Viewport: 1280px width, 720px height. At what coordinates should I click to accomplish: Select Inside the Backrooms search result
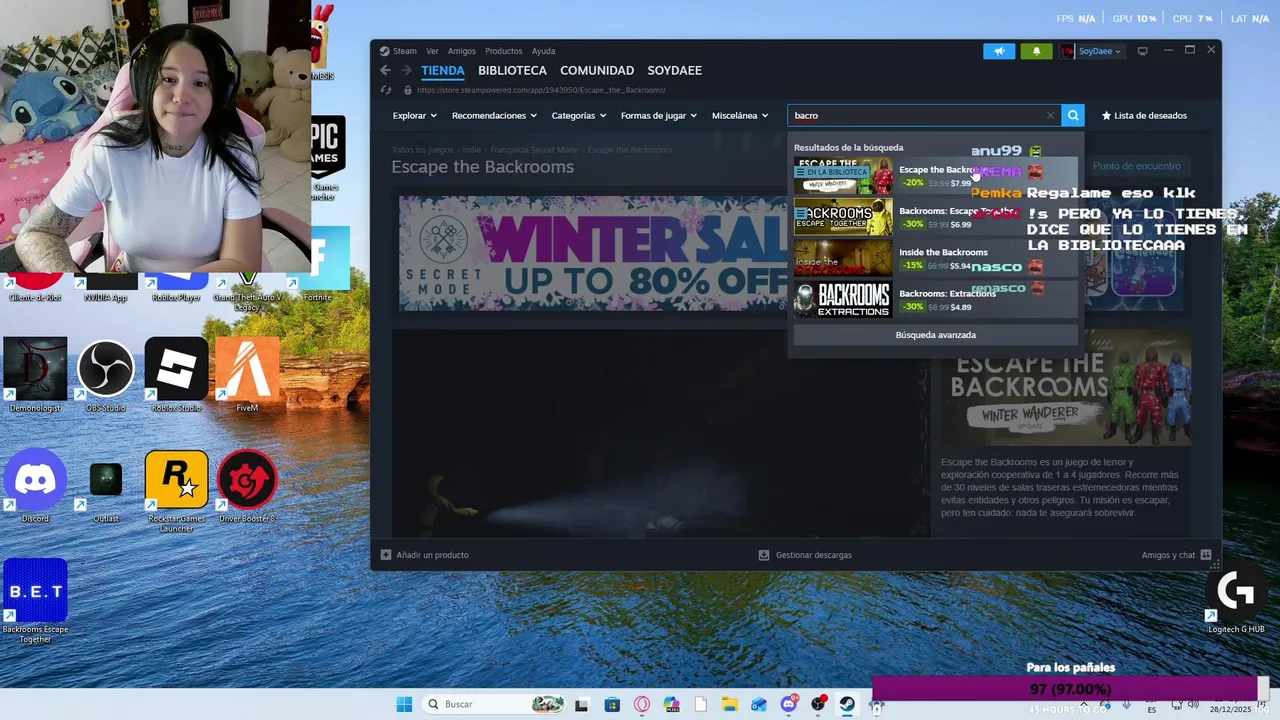click(936, 258)
